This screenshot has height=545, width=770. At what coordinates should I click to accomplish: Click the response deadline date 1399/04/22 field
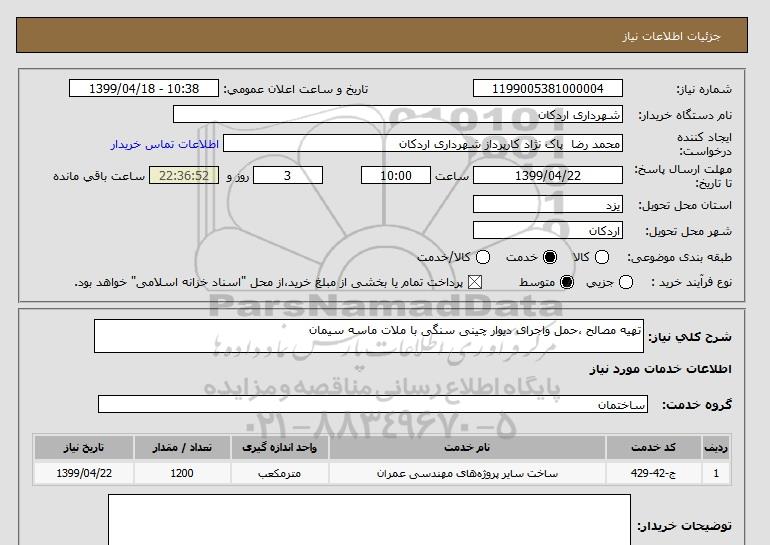[x=548, y=175]
